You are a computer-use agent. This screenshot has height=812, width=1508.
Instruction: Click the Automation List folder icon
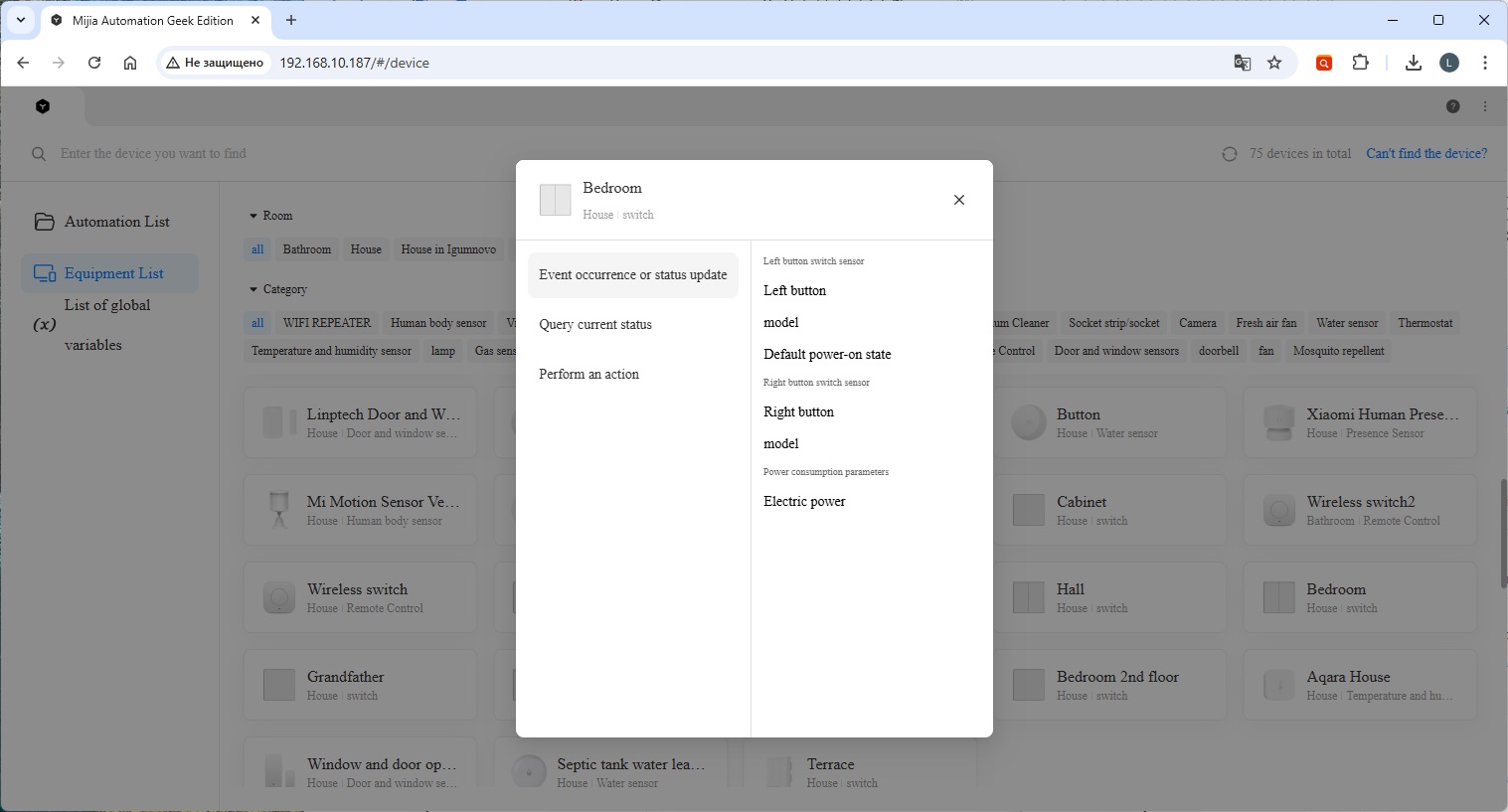coord(44,222)
